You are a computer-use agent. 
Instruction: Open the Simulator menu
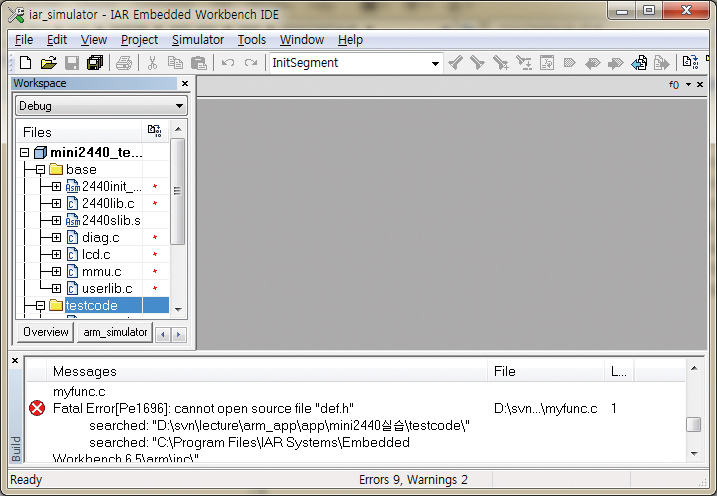[198, 40]
